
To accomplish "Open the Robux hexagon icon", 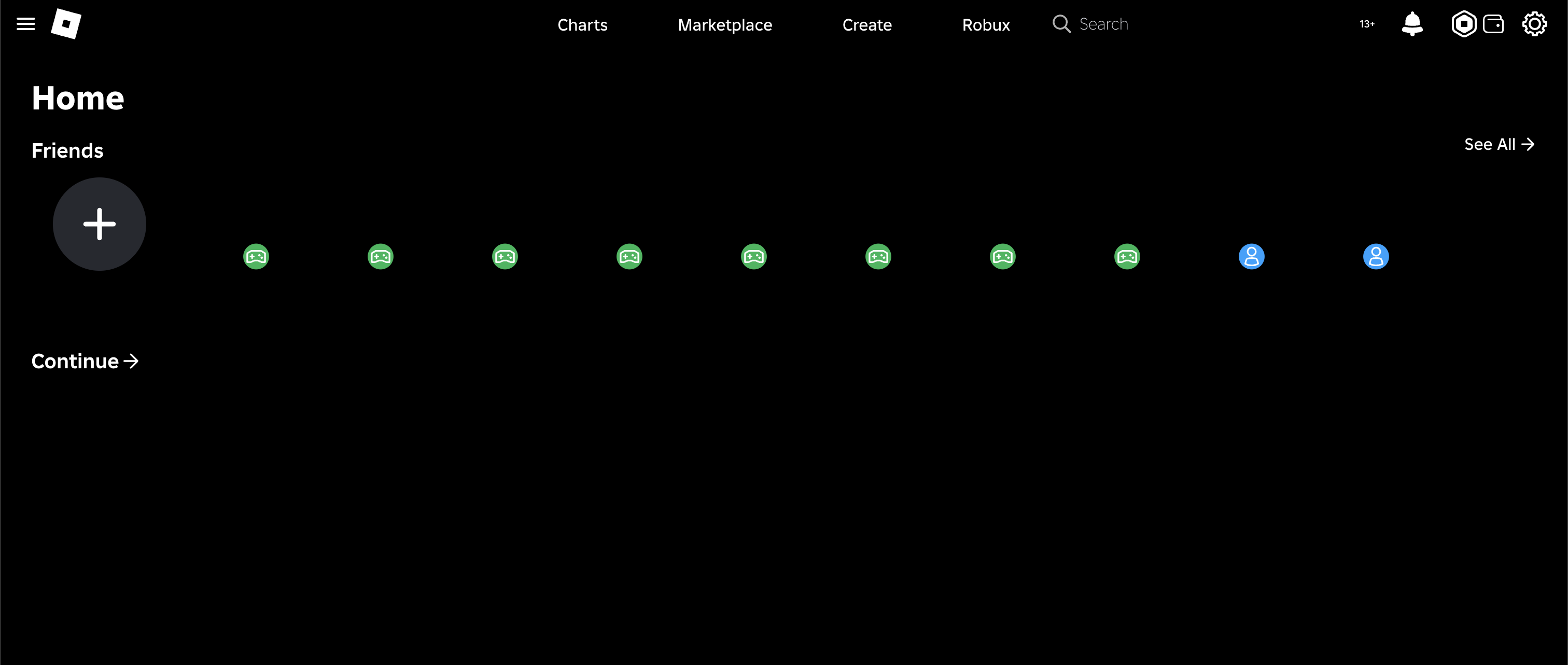I will pos(1463,24).
